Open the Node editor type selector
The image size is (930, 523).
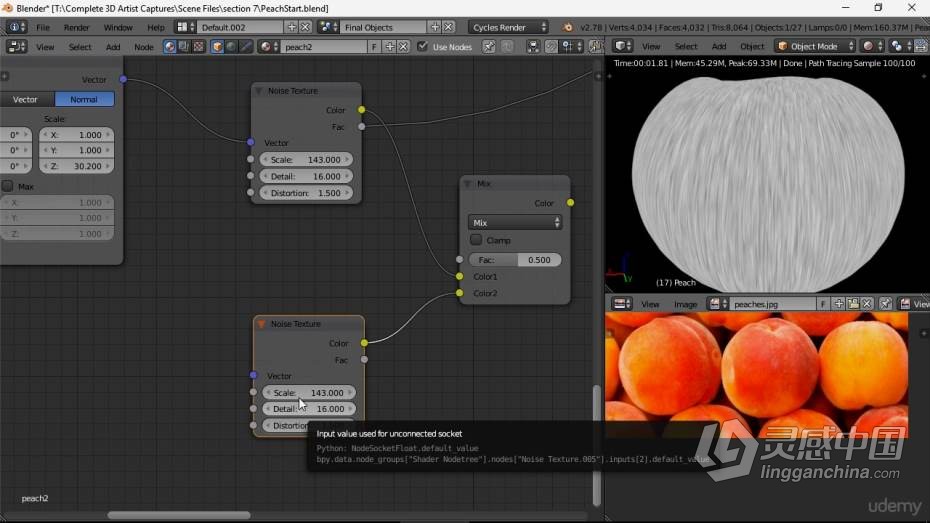point(17,47)
